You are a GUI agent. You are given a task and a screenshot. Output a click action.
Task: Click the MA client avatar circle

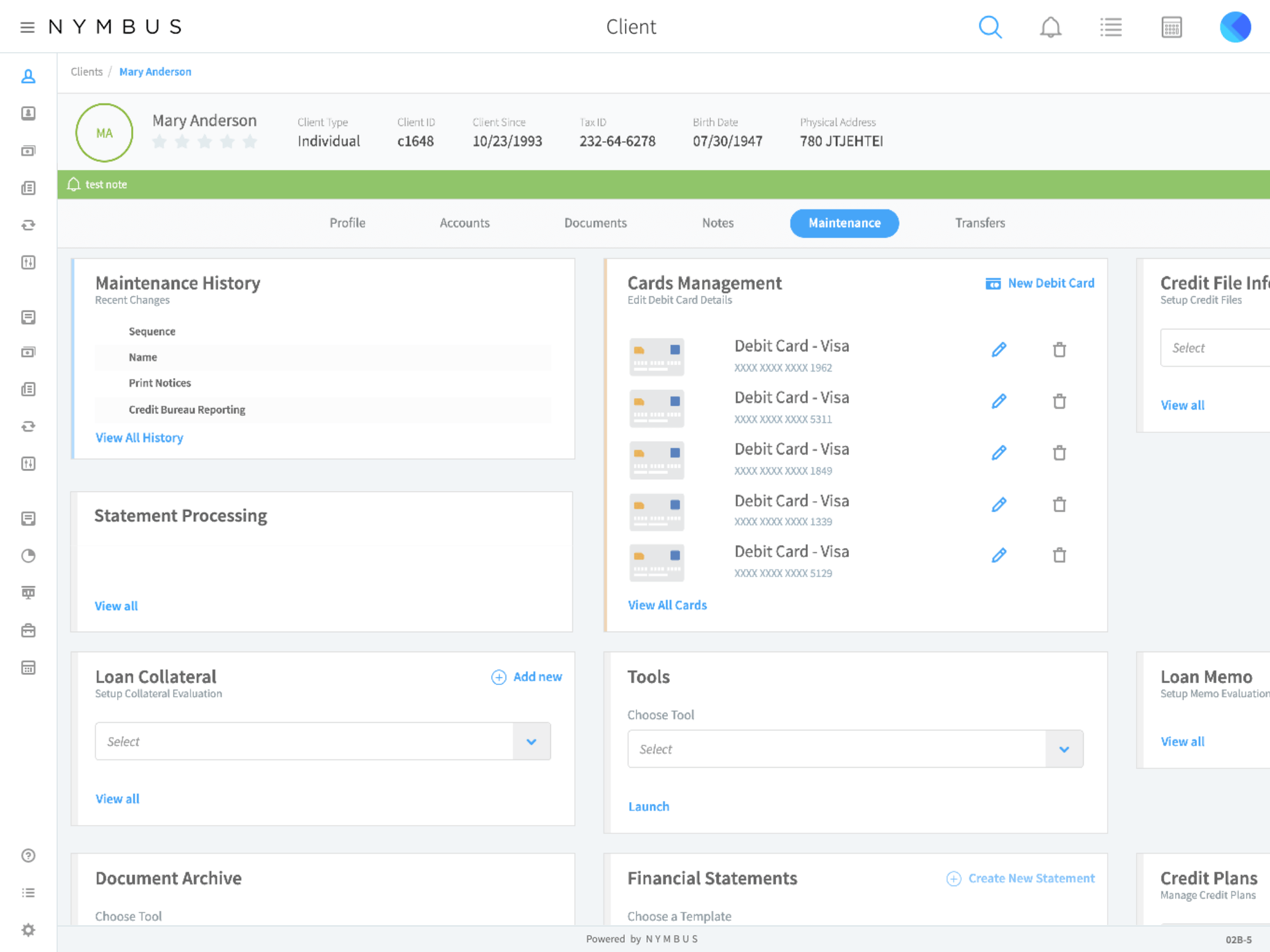[104, 133]
